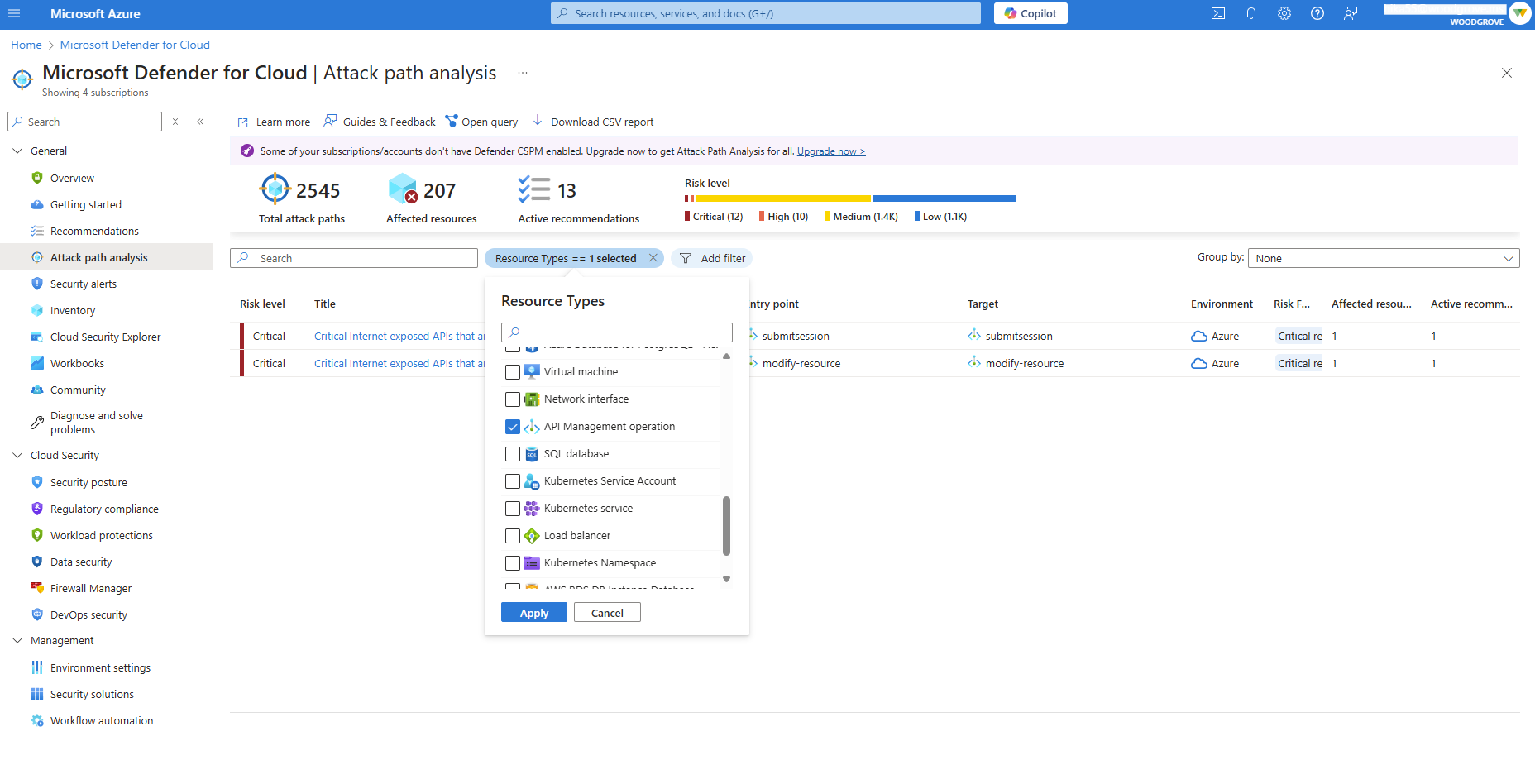Open the notifications bell
The width and height of the screenshot is (1535, 784).
coord(1251,13)
